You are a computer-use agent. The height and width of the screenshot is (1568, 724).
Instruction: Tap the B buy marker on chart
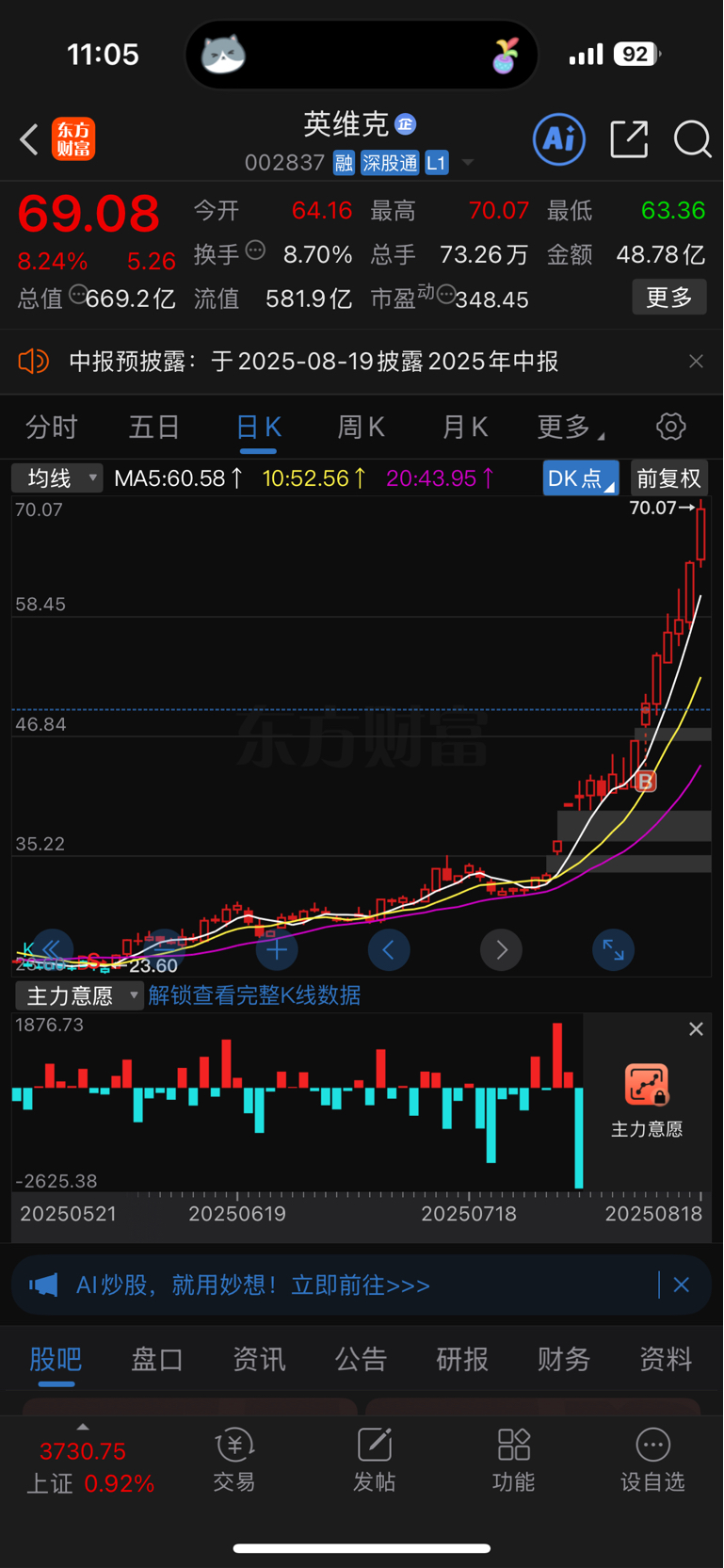(646, 781)
